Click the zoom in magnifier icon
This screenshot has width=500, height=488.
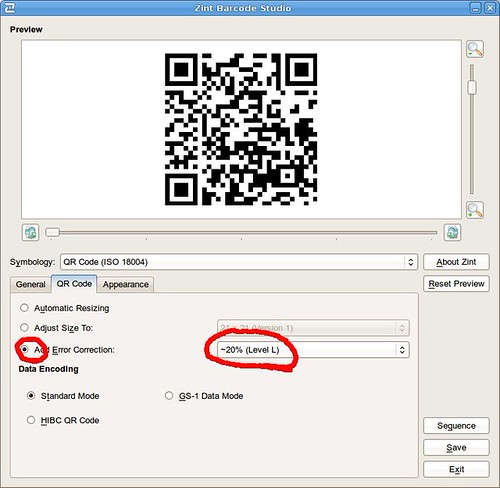point(475,210)
